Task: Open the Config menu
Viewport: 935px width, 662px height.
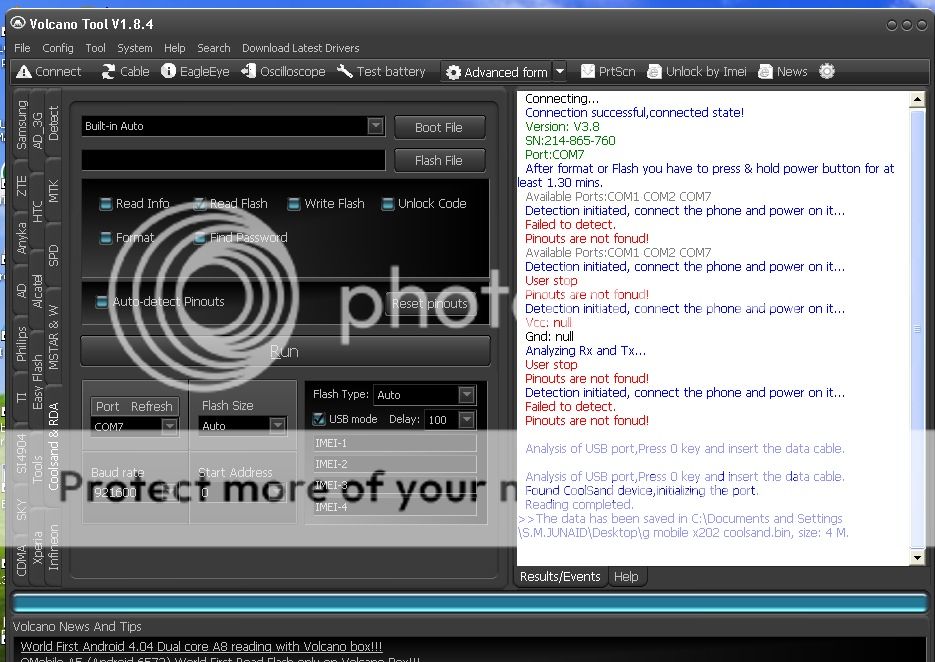Action: coord(58,48)
